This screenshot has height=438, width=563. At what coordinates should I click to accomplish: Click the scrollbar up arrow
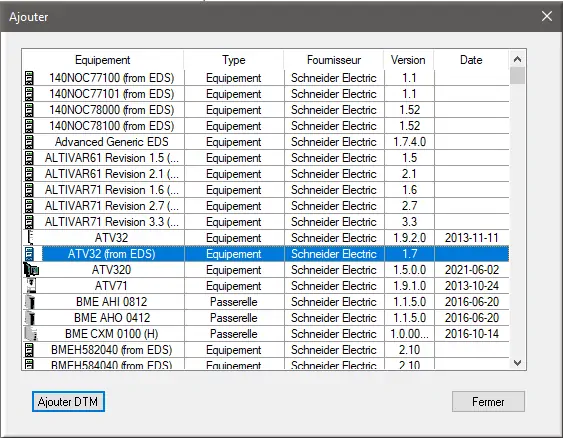point(517,59)
